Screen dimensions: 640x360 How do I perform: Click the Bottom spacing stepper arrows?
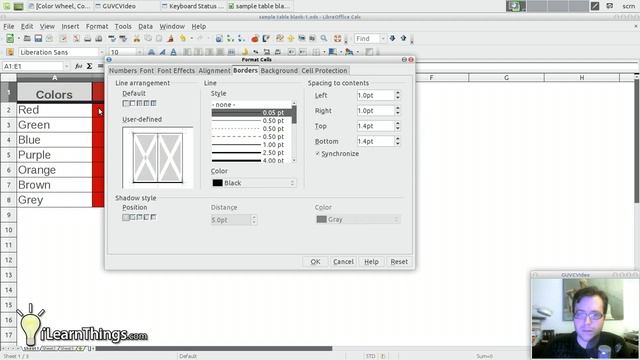398,141
